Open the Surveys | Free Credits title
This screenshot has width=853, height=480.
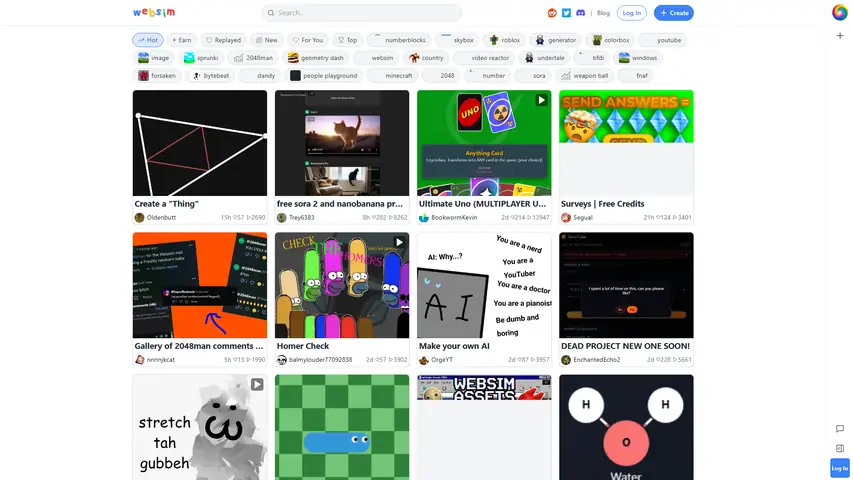click(603, 204)
